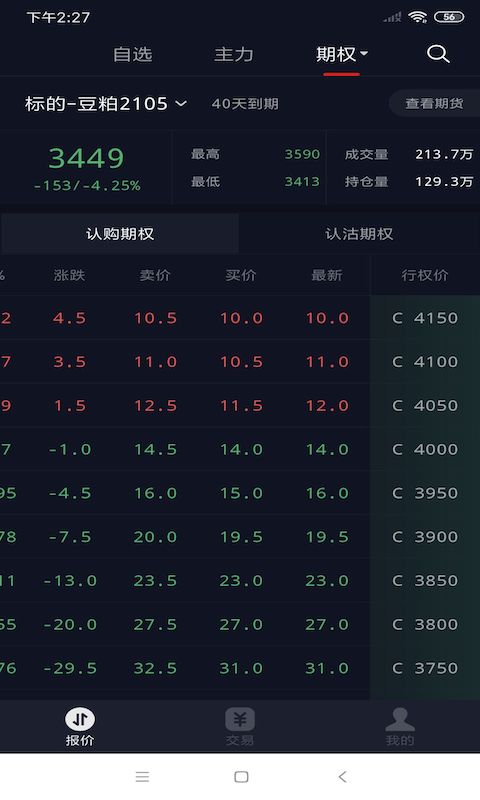Tap the 40天到期 expiry label
This screenshot has width=480, height=800.
[x=245, y=104]
